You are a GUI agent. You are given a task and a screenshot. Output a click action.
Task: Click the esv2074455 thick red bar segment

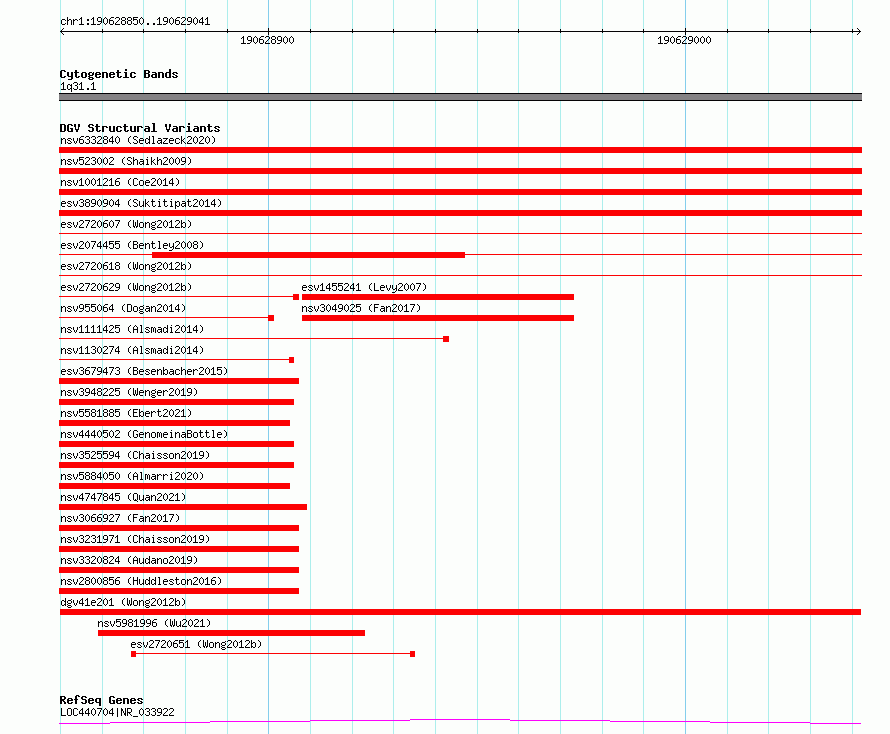click(x=308, y=255)
